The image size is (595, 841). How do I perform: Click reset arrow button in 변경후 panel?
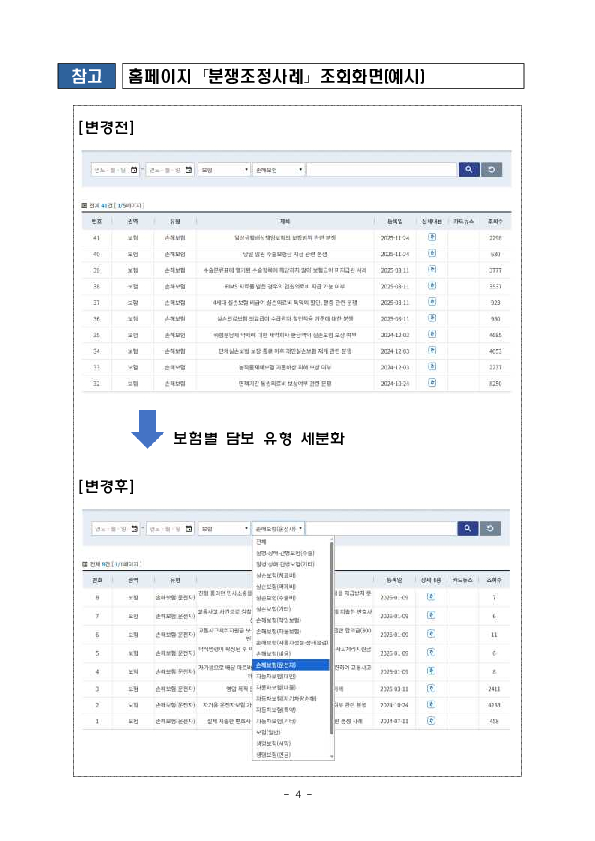click(x=490, y=528)
